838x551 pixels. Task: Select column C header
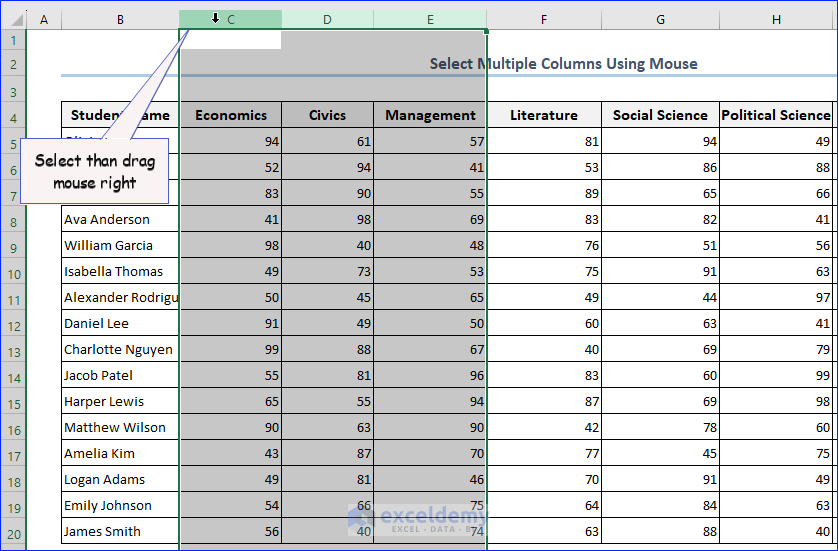click(x=230, y=20)
